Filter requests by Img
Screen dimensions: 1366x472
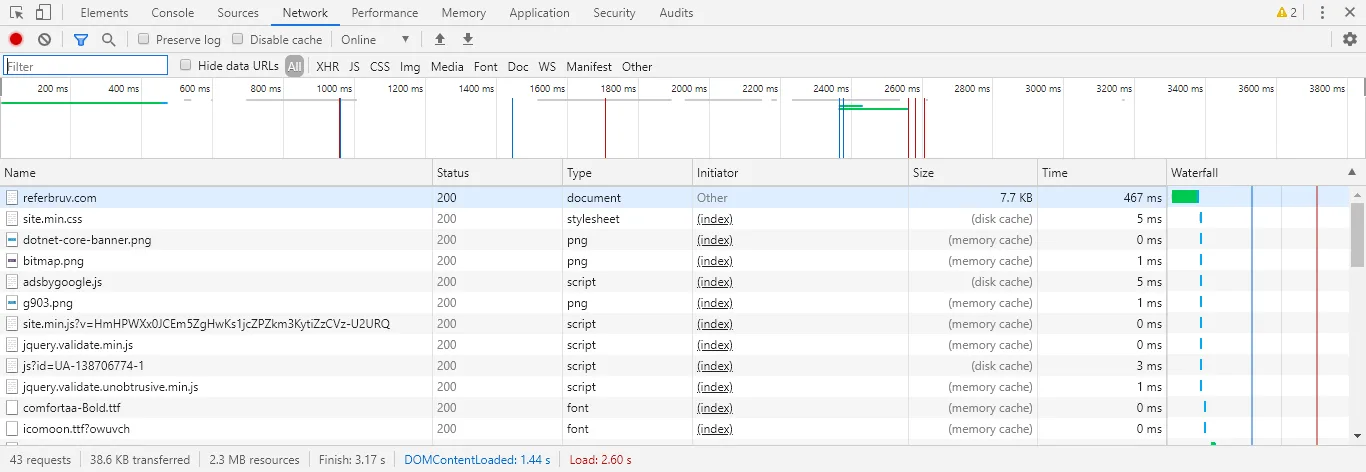click(410, 67)
